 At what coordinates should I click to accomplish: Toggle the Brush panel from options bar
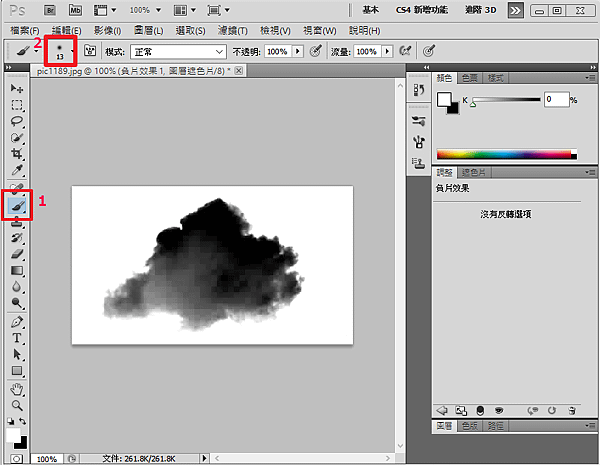tap(90, 51)
